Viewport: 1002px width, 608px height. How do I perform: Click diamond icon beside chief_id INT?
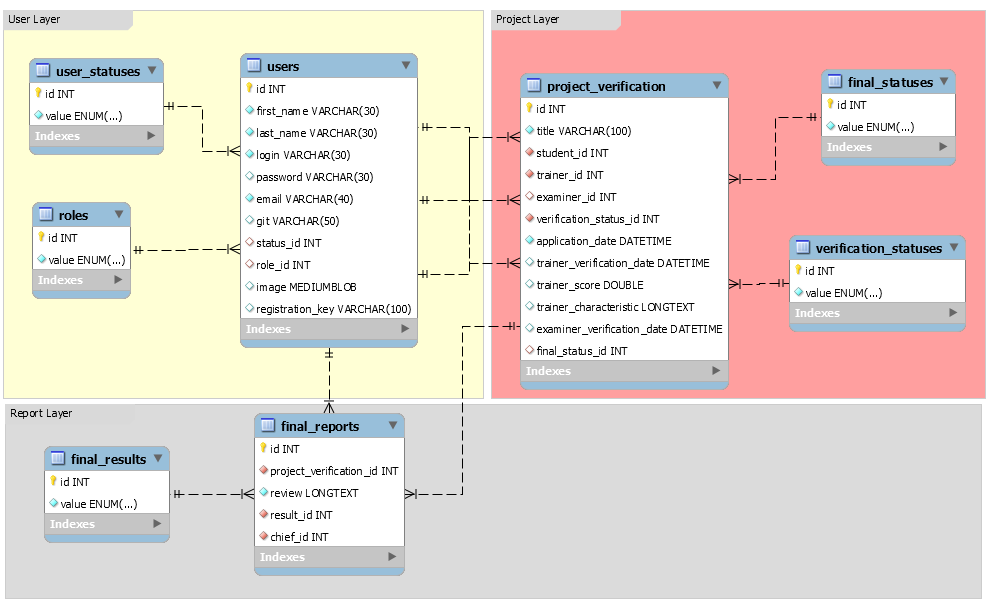point(263,536)
